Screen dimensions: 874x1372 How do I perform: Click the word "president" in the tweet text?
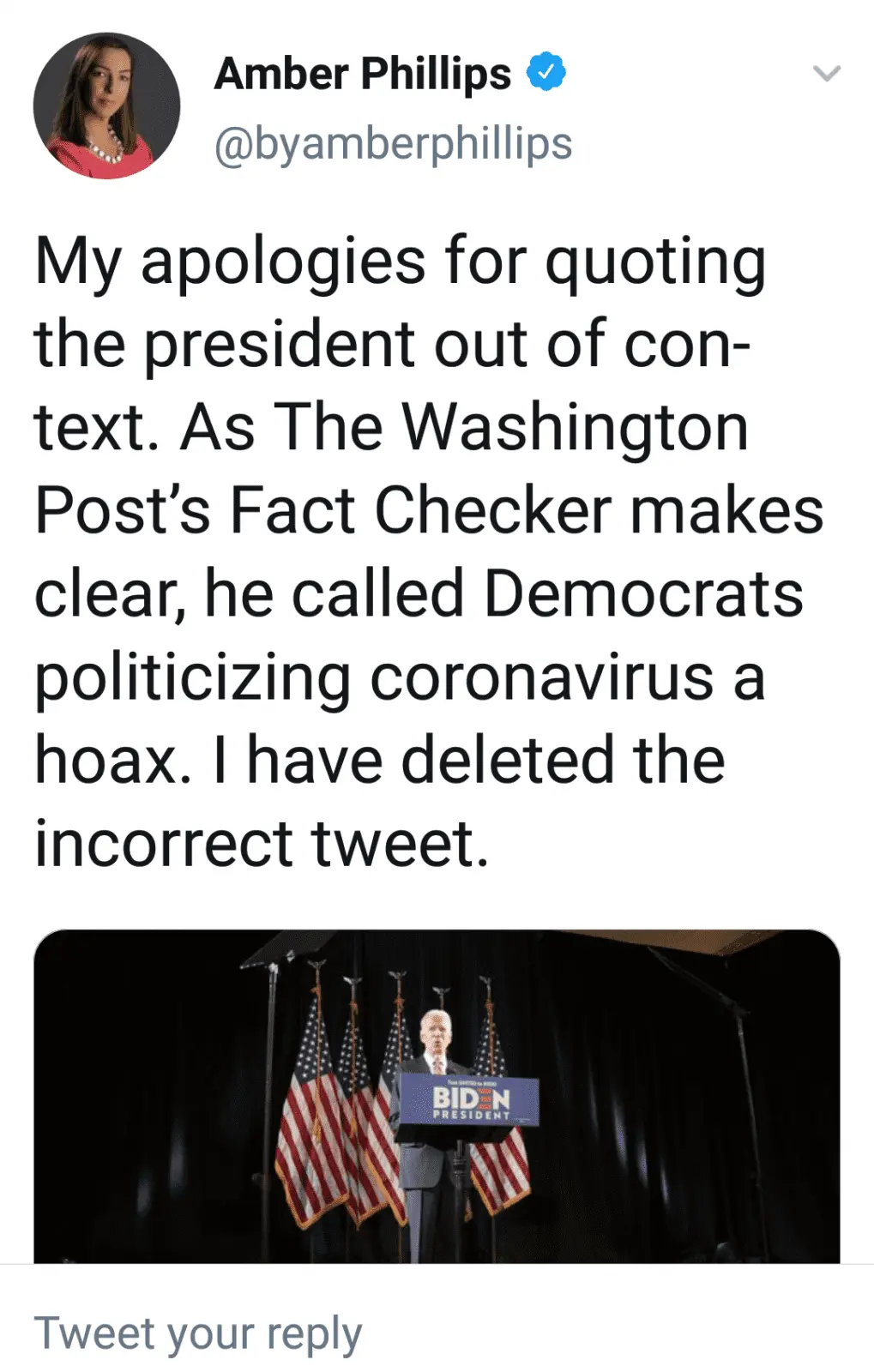coord(279,344)
